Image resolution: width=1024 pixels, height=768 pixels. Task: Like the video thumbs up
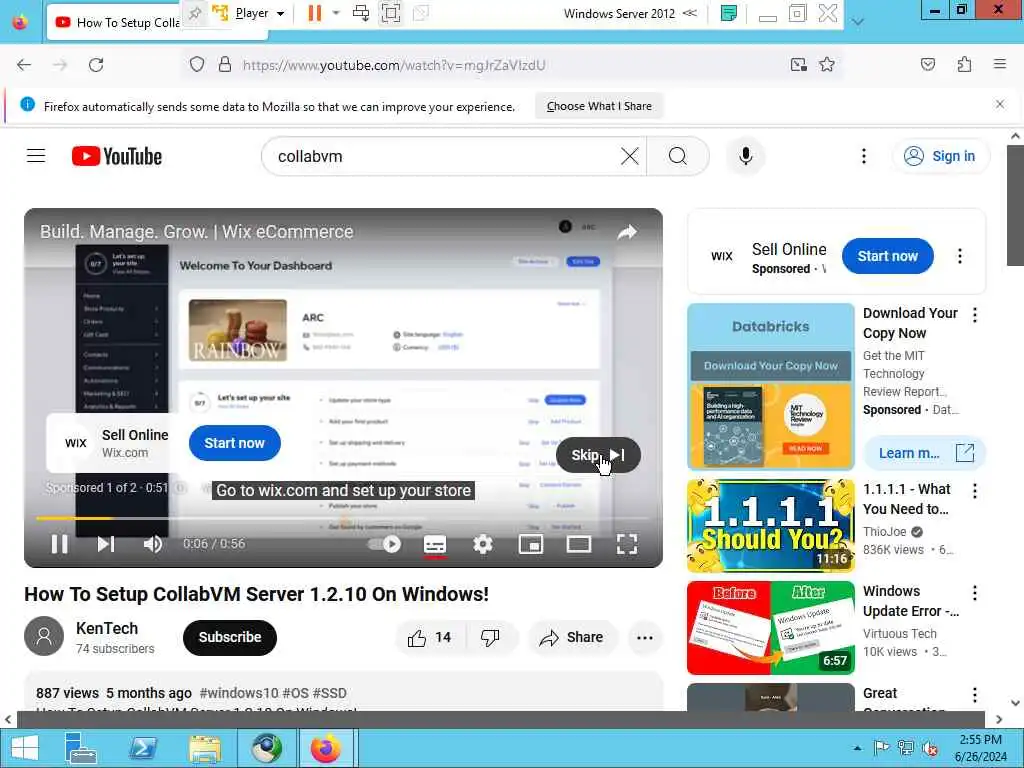[x=430, y=637]
